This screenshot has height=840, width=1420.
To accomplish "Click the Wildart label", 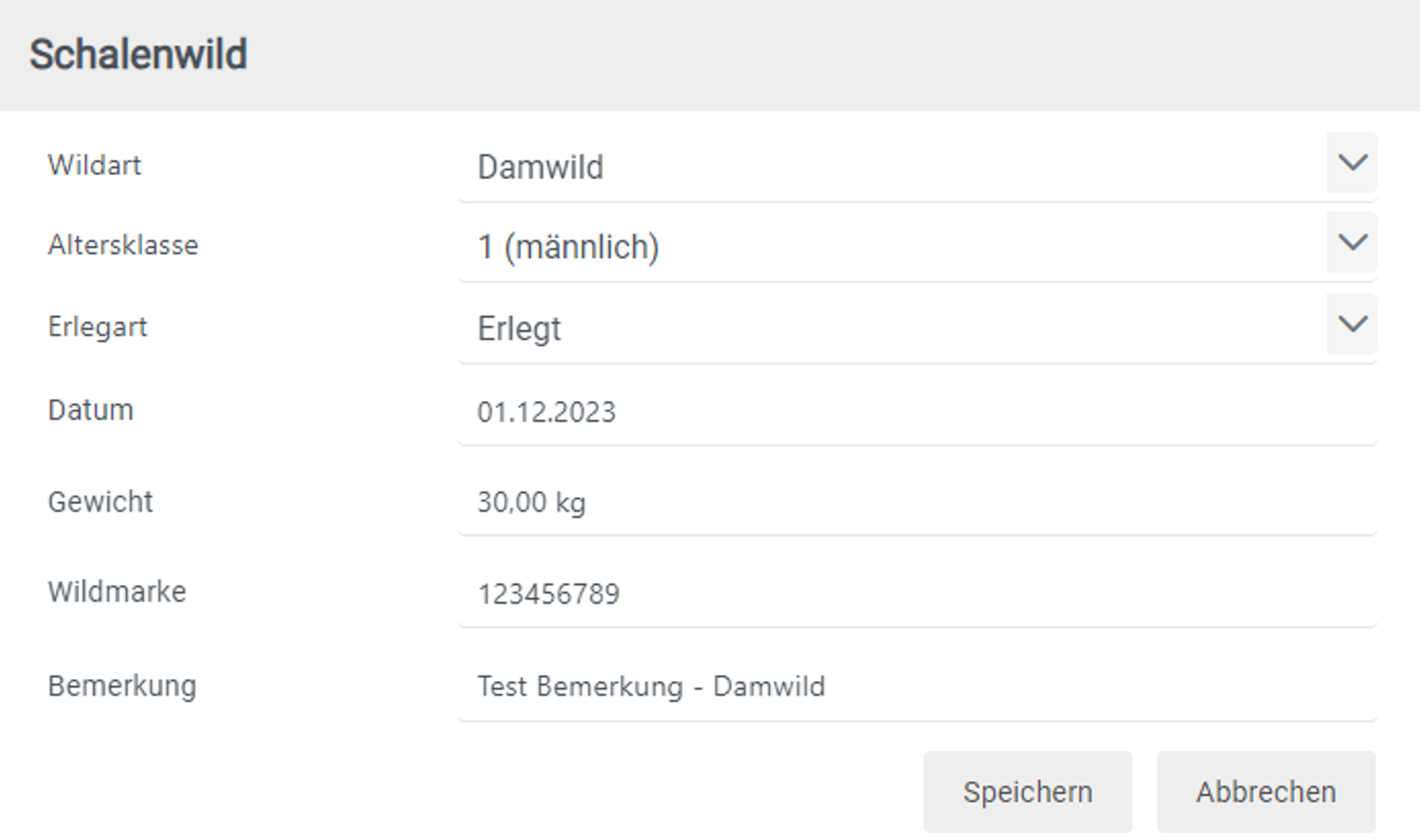I will [x=95, y=166].
